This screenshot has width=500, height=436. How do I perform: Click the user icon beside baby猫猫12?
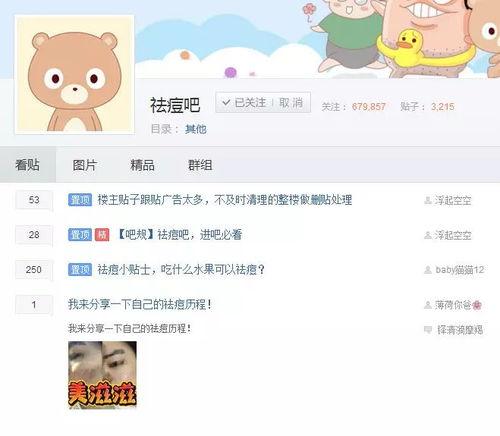(x=428, y=270)
